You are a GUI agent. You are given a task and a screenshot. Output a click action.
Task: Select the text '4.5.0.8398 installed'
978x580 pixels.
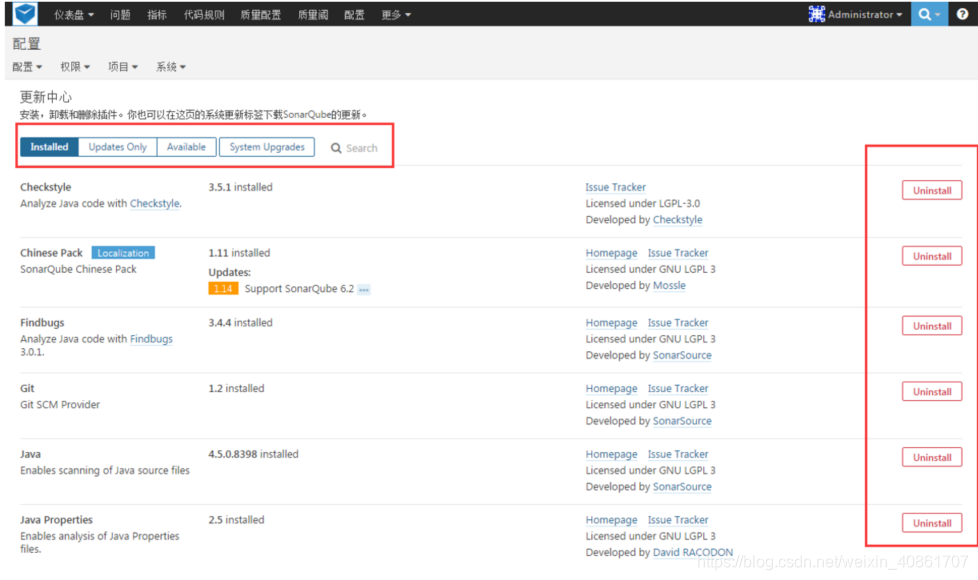(253, 455)
